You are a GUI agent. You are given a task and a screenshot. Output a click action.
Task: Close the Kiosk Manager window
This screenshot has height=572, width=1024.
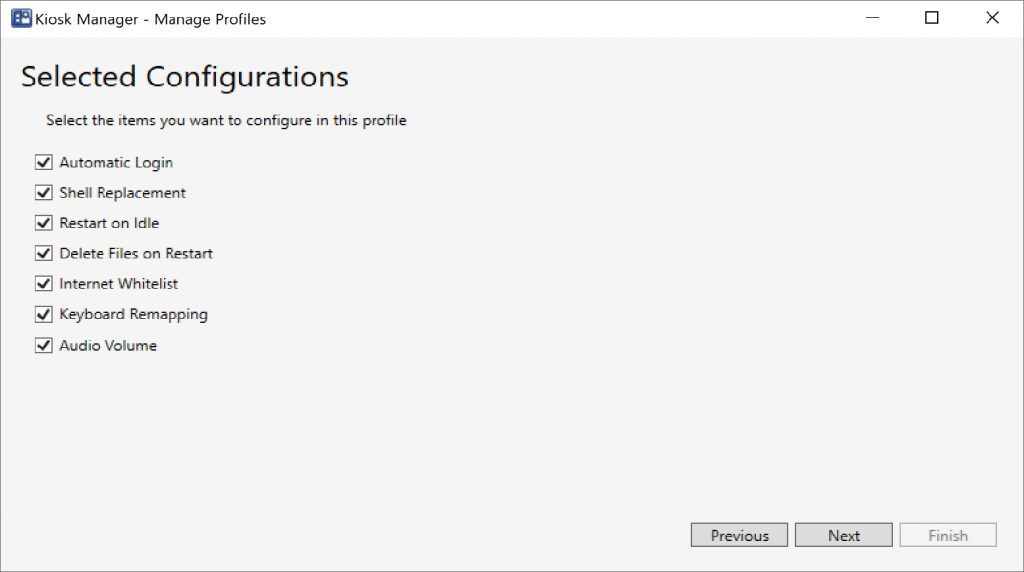pos(992,18)
